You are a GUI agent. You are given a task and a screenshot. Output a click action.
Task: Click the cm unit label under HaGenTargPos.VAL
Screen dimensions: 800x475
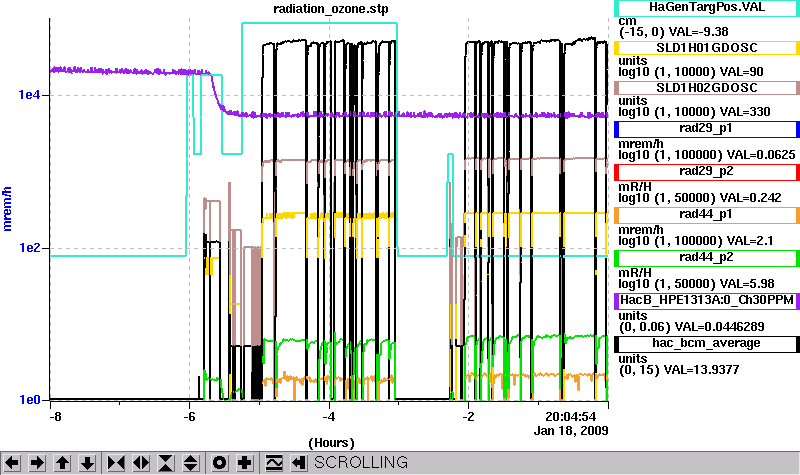[x=627, y=22]
